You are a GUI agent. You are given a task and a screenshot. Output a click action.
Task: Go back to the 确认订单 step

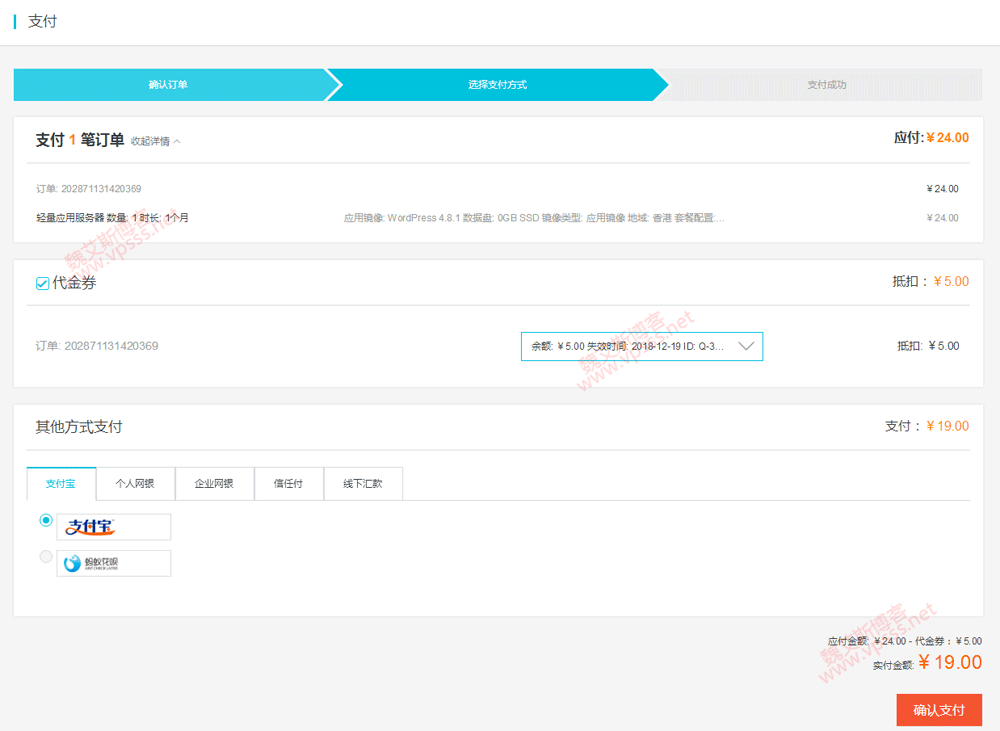168,85
